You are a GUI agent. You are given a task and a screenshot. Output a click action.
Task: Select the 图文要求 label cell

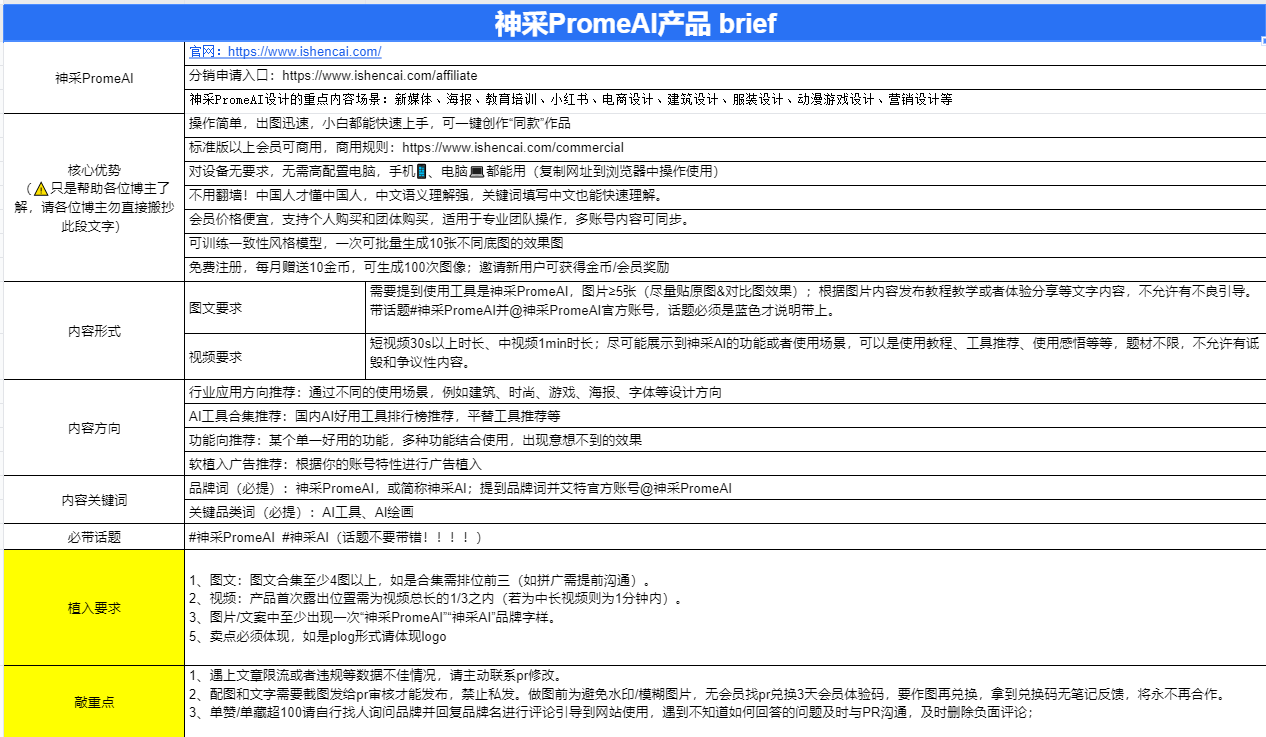click(276, 308)
